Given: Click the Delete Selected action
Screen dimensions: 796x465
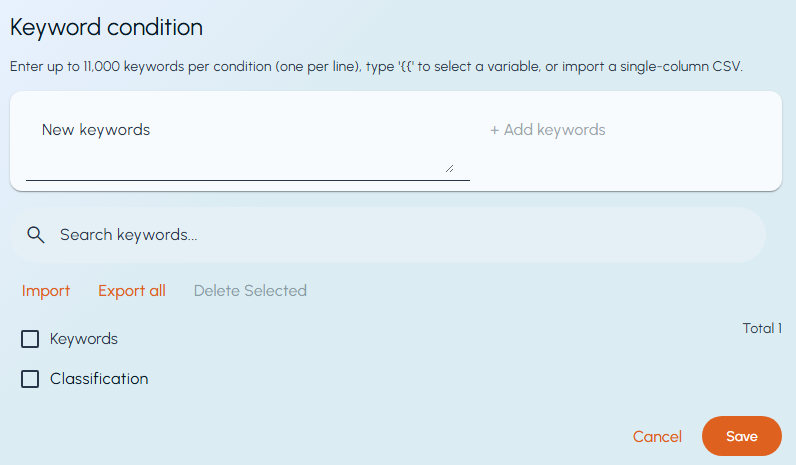Looking at the screenshot, I should coord(250,291).
